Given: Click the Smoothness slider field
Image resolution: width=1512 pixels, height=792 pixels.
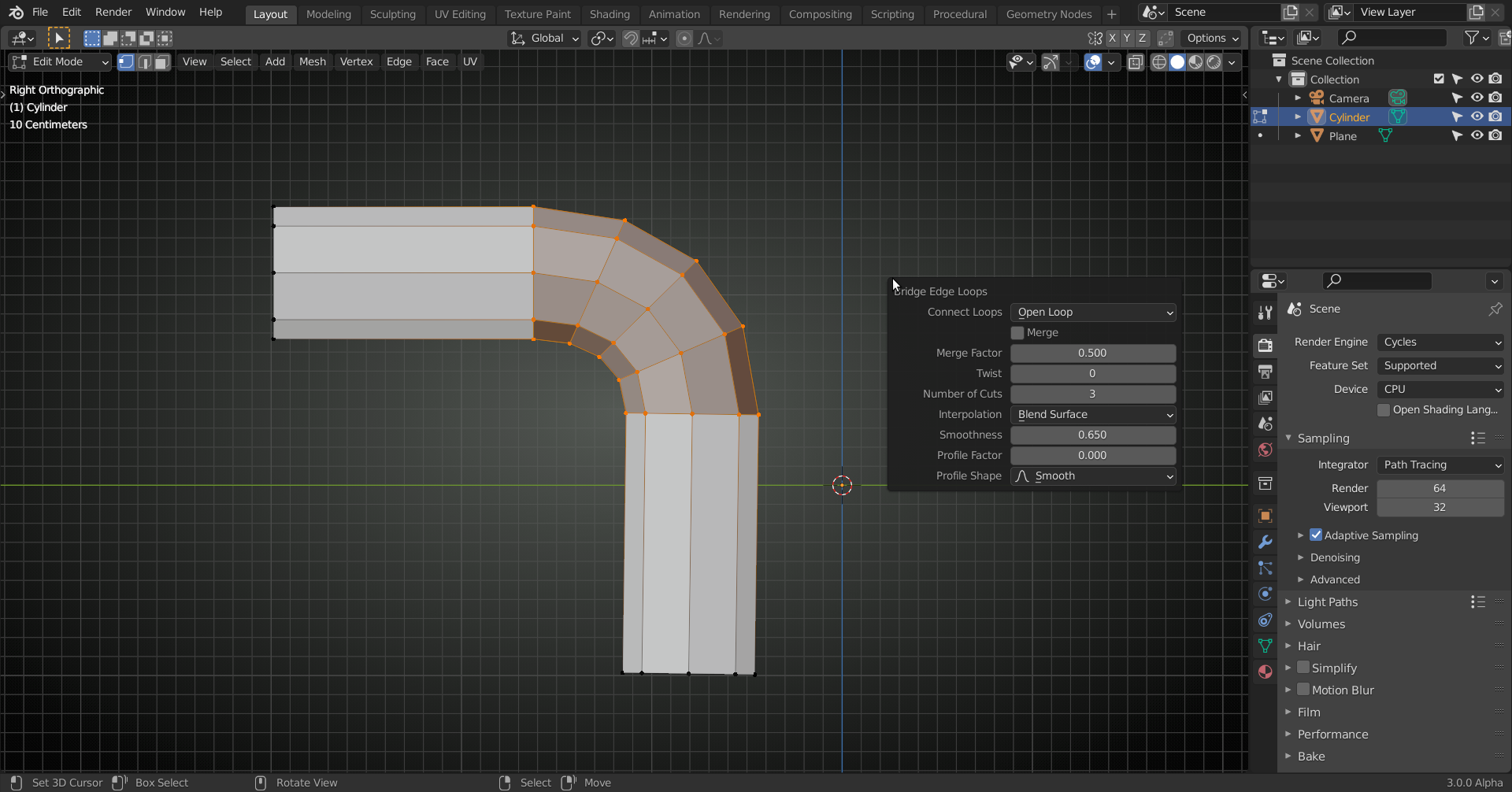Looking at the screenshot, I should coord(1092,435).
